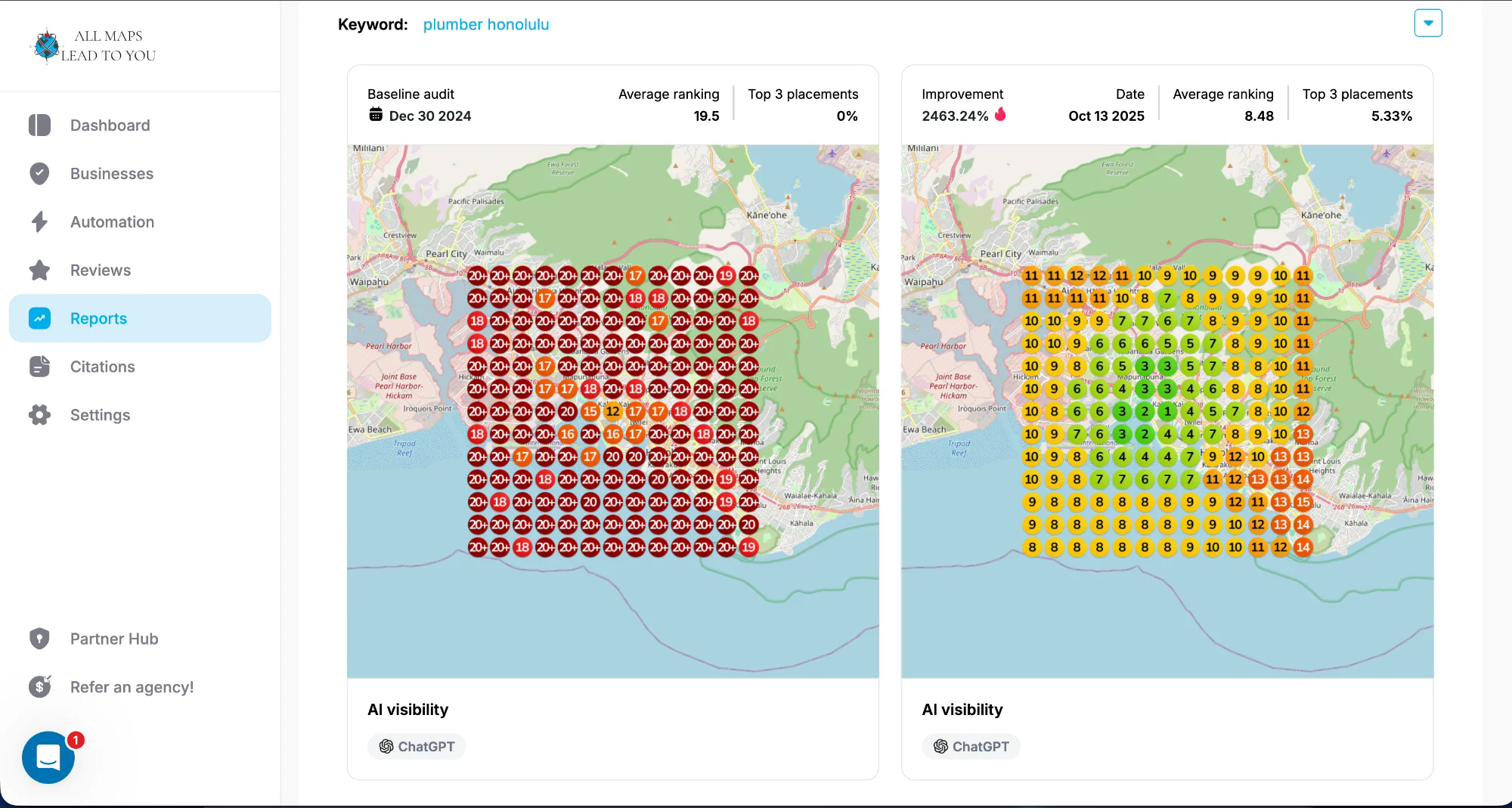Image resolution: width=1512 pixels, height=812 pixels.
Task: Click the orange rank 12 baseline marker
Action: (x=612, y=412)
